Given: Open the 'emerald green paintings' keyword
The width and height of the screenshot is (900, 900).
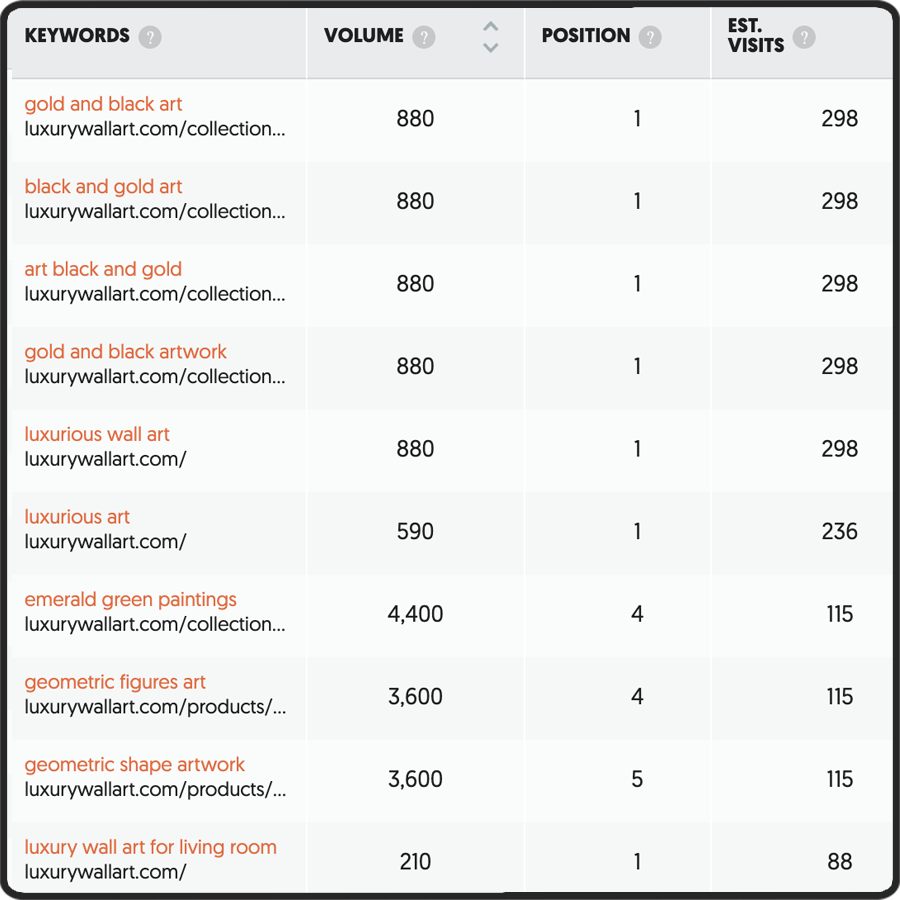Looking at the screenshot, I should pos(130,599).
